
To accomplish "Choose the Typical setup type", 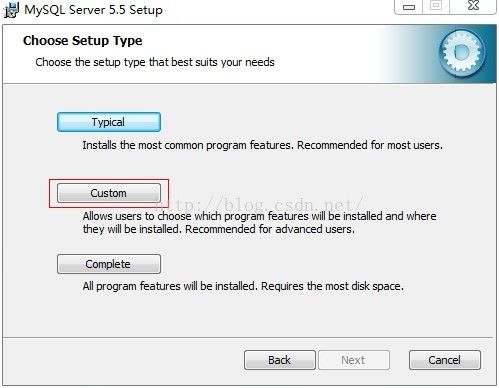I will click(109, 122).
